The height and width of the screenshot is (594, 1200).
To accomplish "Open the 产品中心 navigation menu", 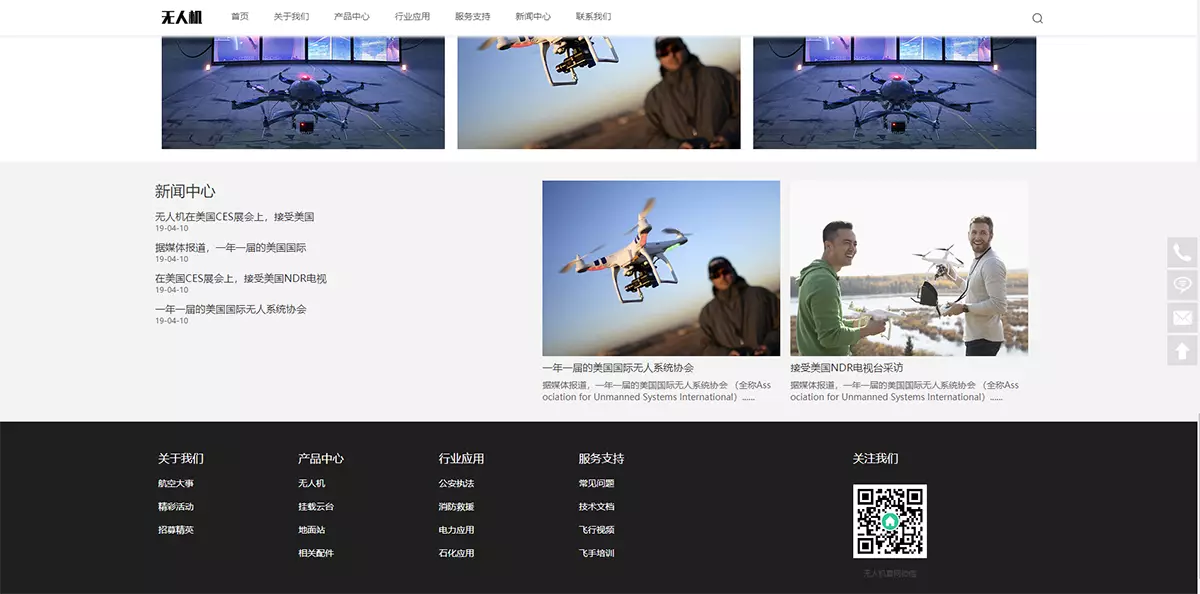I will (351, 17).
